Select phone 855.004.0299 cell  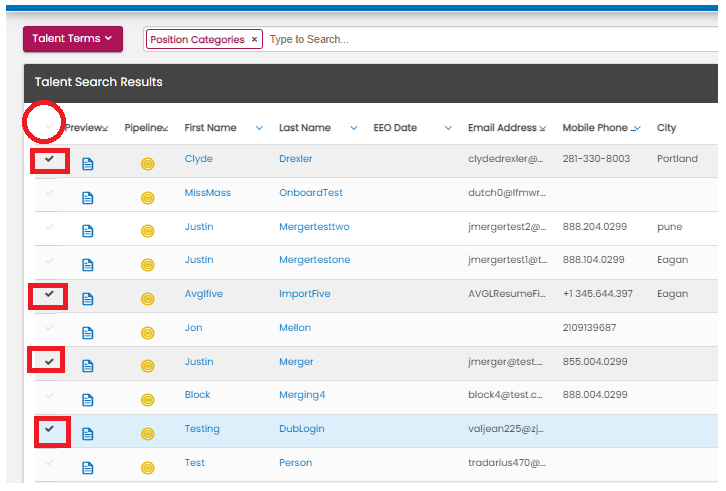(x=595, y=361)
